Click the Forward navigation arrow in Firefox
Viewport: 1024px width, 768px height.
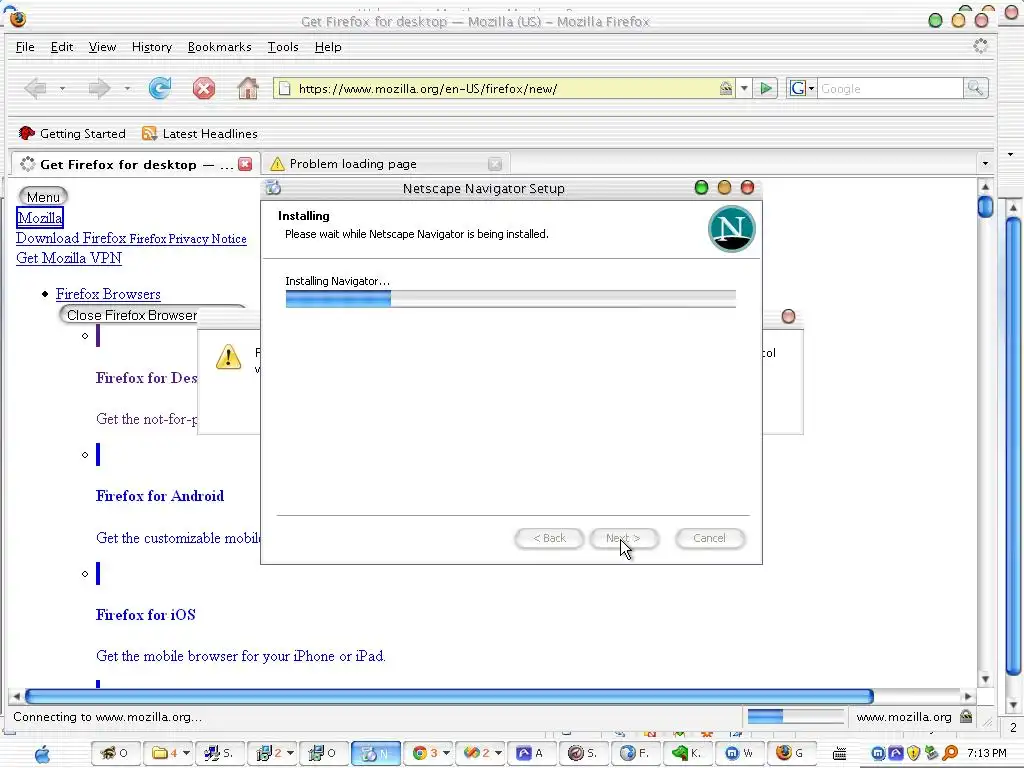tap(99, 88)
